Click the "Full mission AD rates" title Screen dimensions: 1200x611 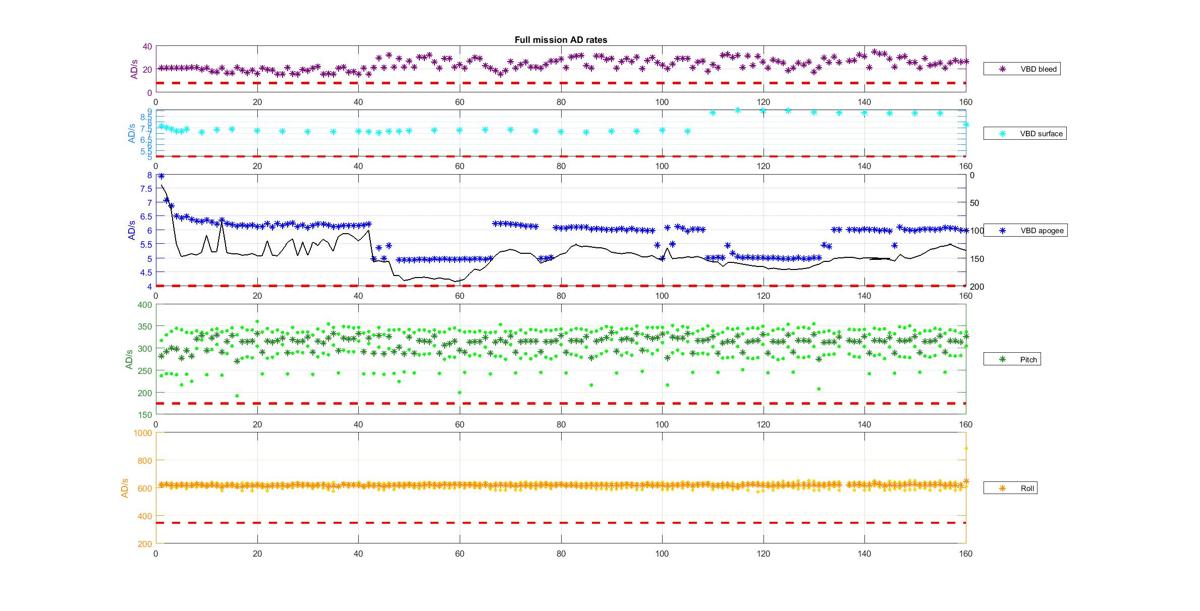pyautogui.click(x=560, y=40)
